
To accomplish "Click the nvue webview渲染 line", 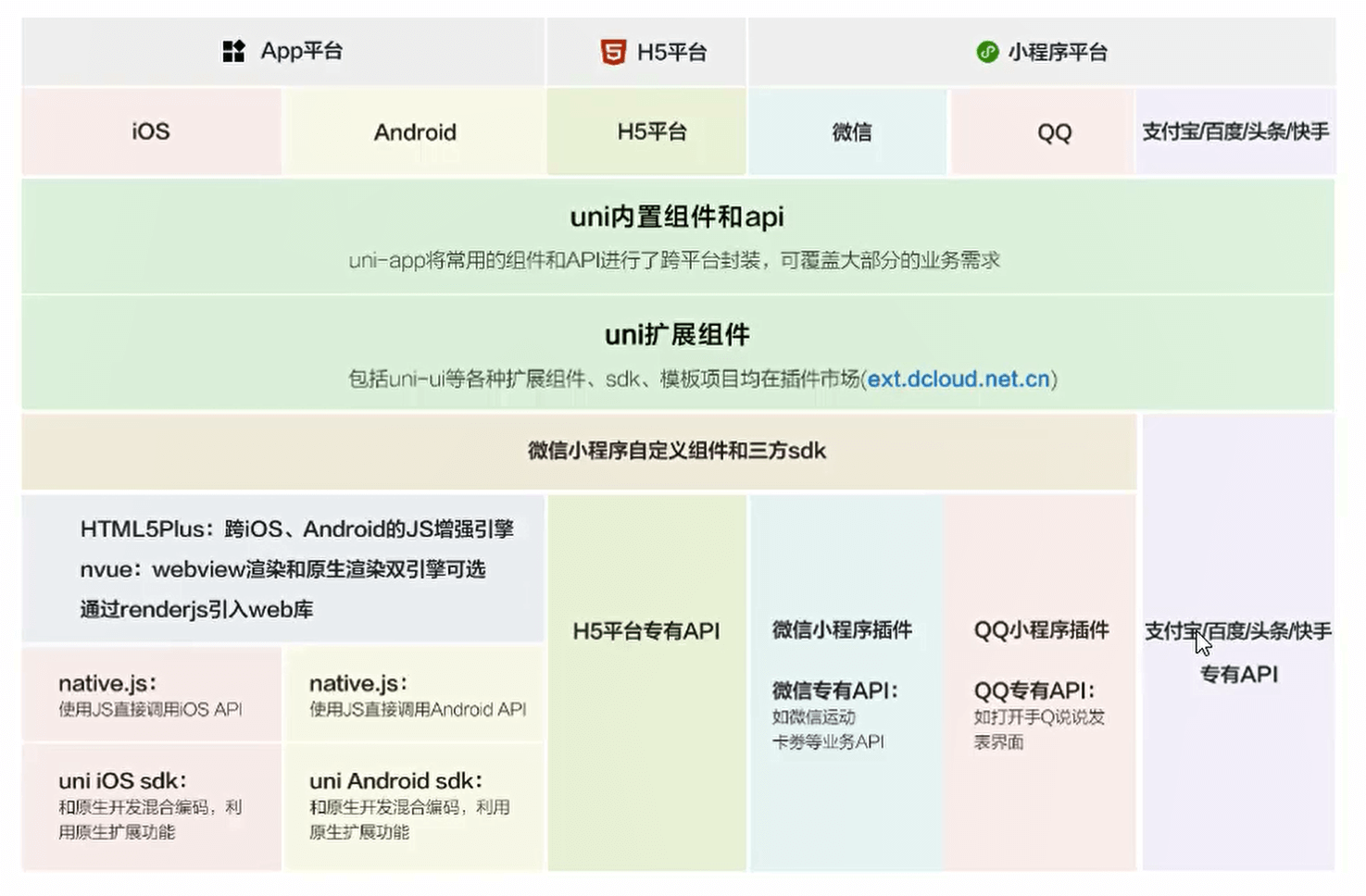I will [x=282, y=568].
